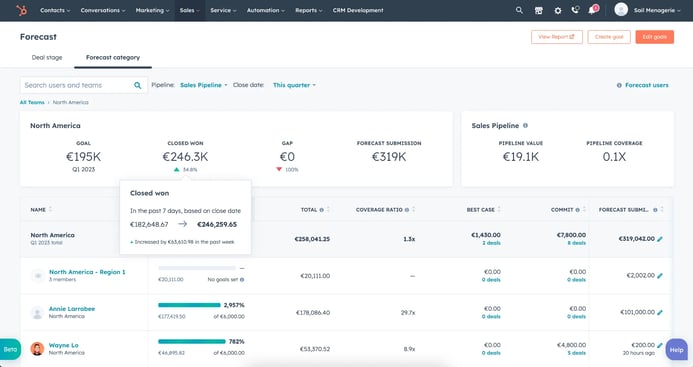Edit forecast submission for Annie Larrabee row
The image size is (693, 367).
click(x=660, y=312)
